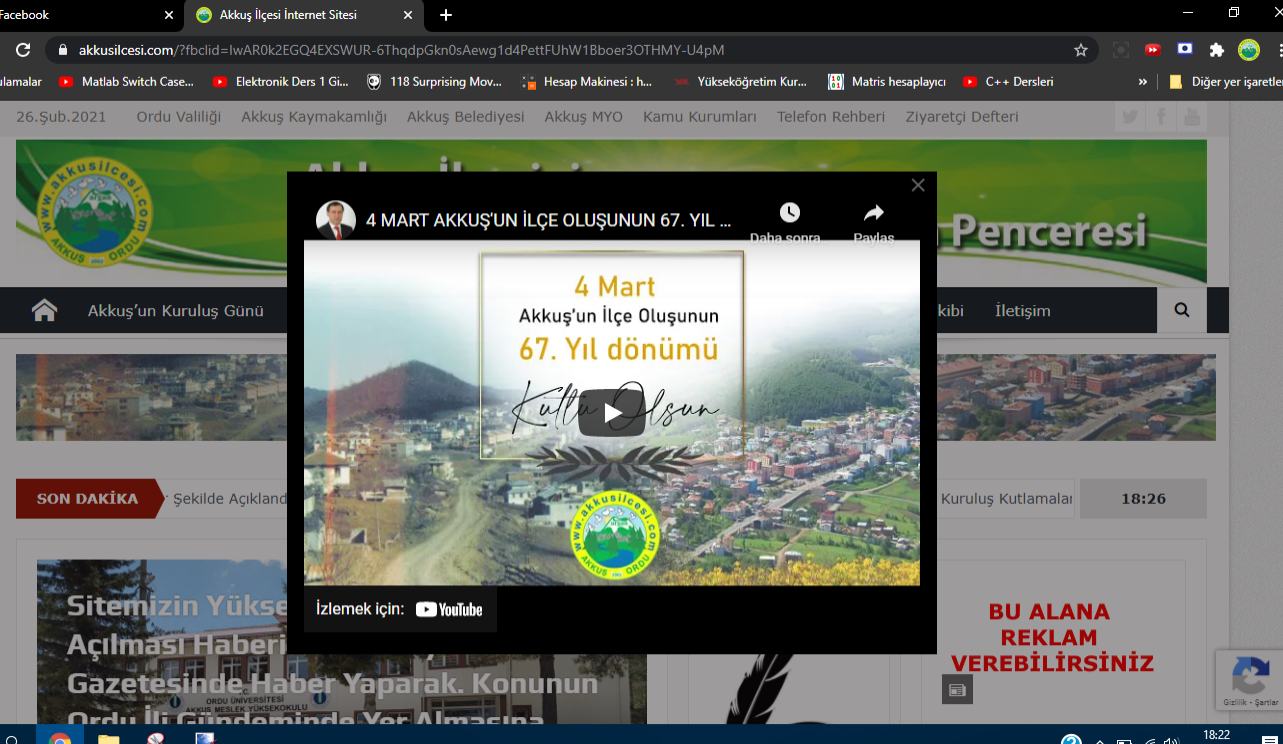Click the browser address bar URL
Screen dimensions: 1283x744
pos(400,50)
